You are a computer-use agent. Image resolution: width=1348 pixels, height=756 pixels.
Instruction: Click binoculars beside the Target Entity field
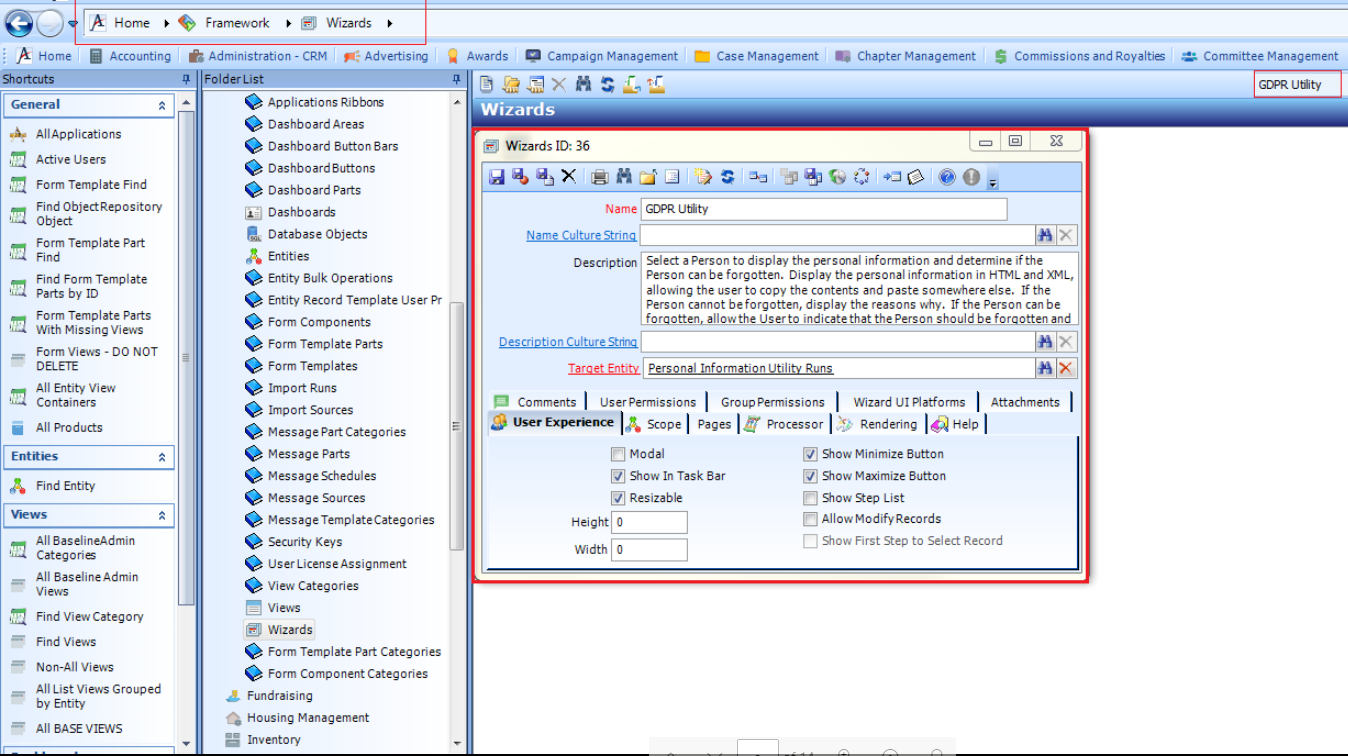click(x=1045, y=368)
